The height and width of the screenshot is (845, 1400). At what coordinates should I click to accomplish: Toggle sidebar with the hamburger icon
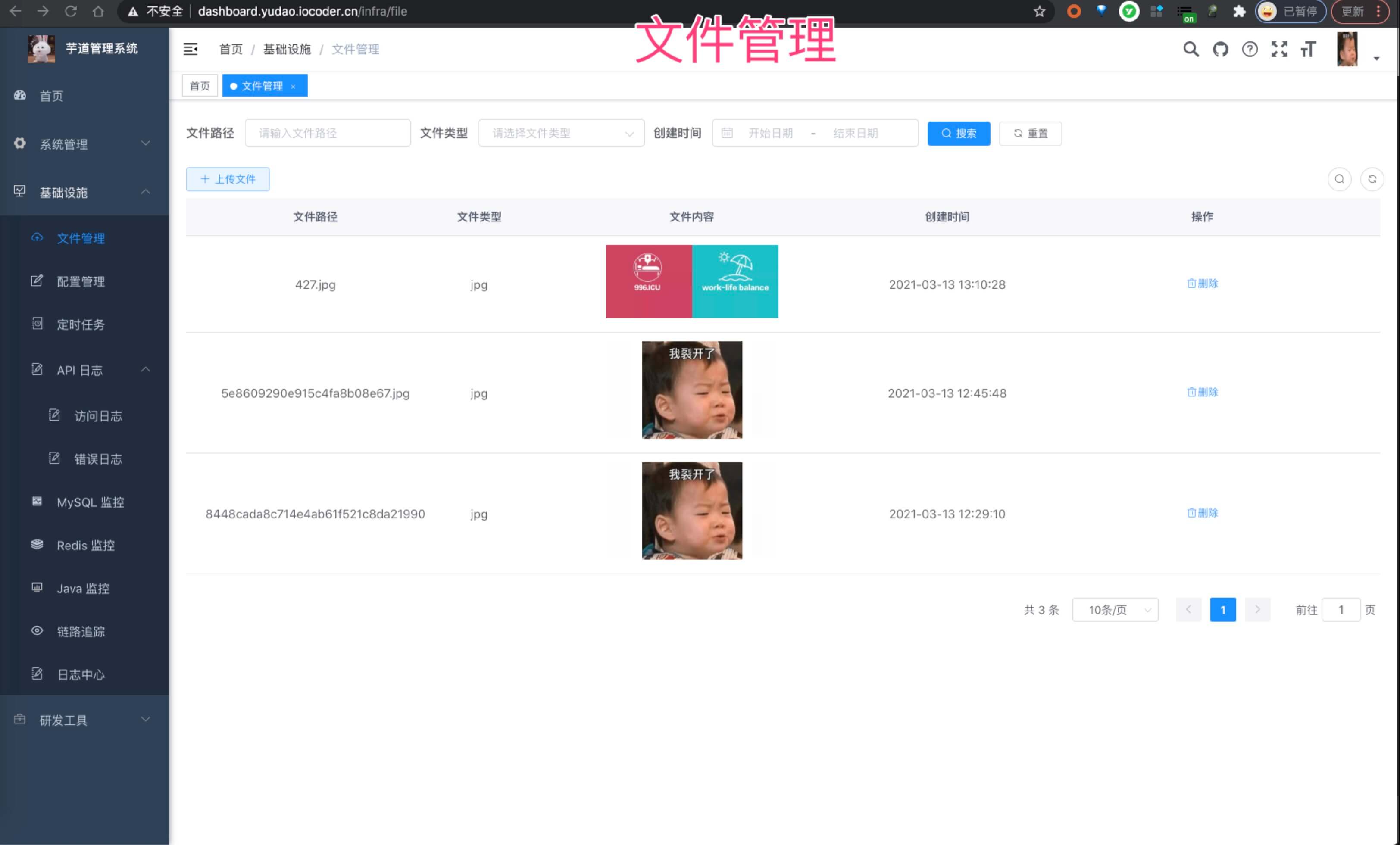pos(191,50)
